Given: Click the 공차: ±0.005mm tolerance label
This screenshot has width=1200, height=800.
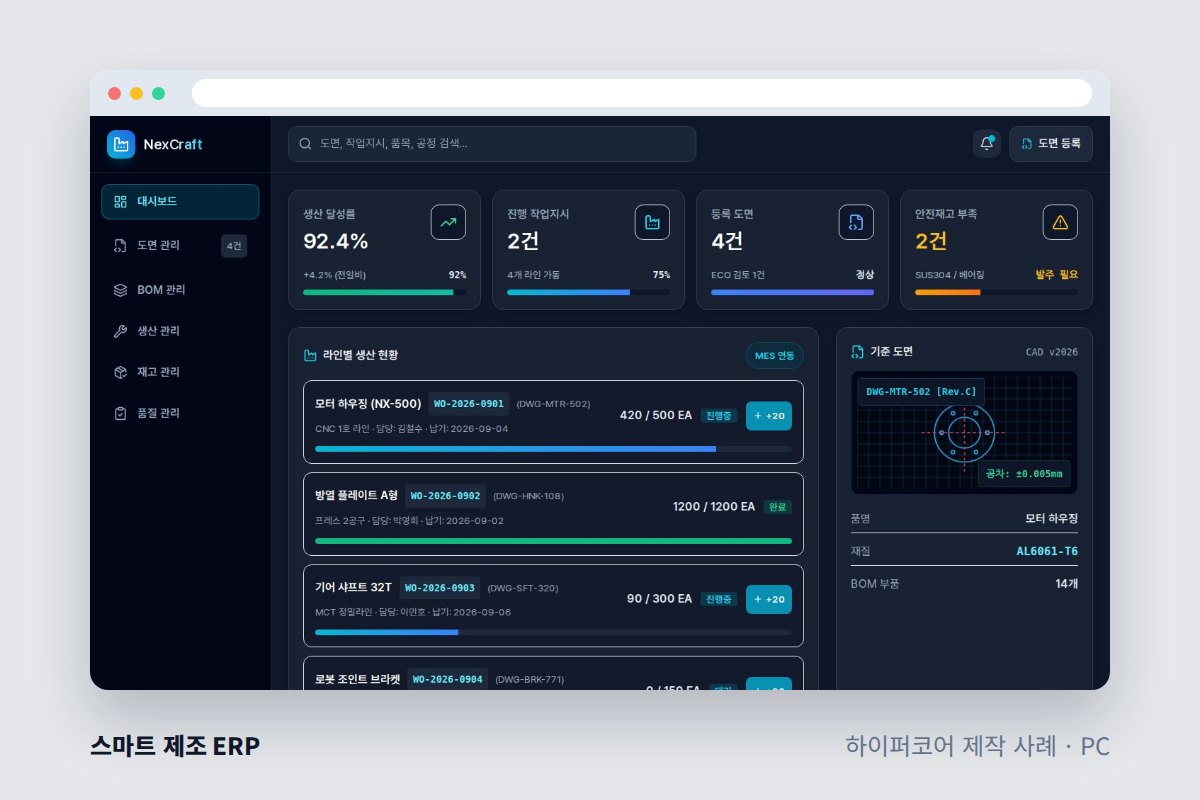Looking at the screenshot, I should [1024, 473].
